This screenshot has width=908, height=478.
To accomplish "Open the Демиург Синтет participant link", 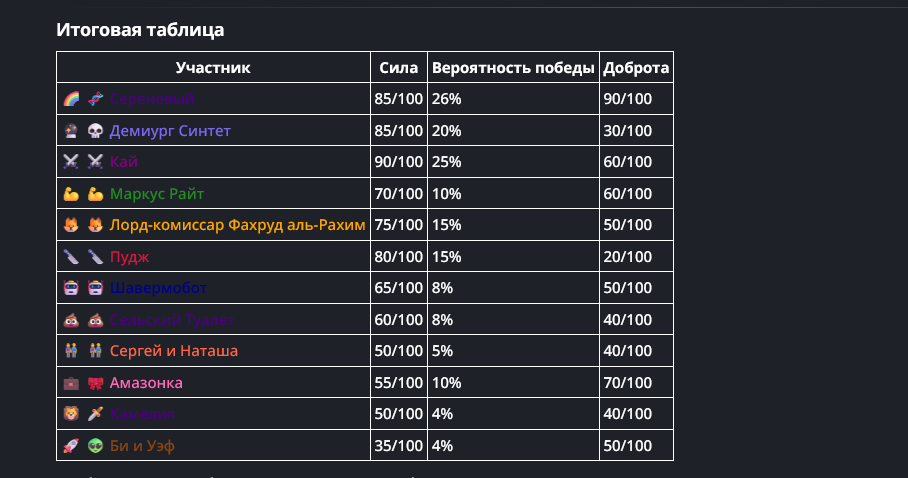I will [x=170, y=131].
